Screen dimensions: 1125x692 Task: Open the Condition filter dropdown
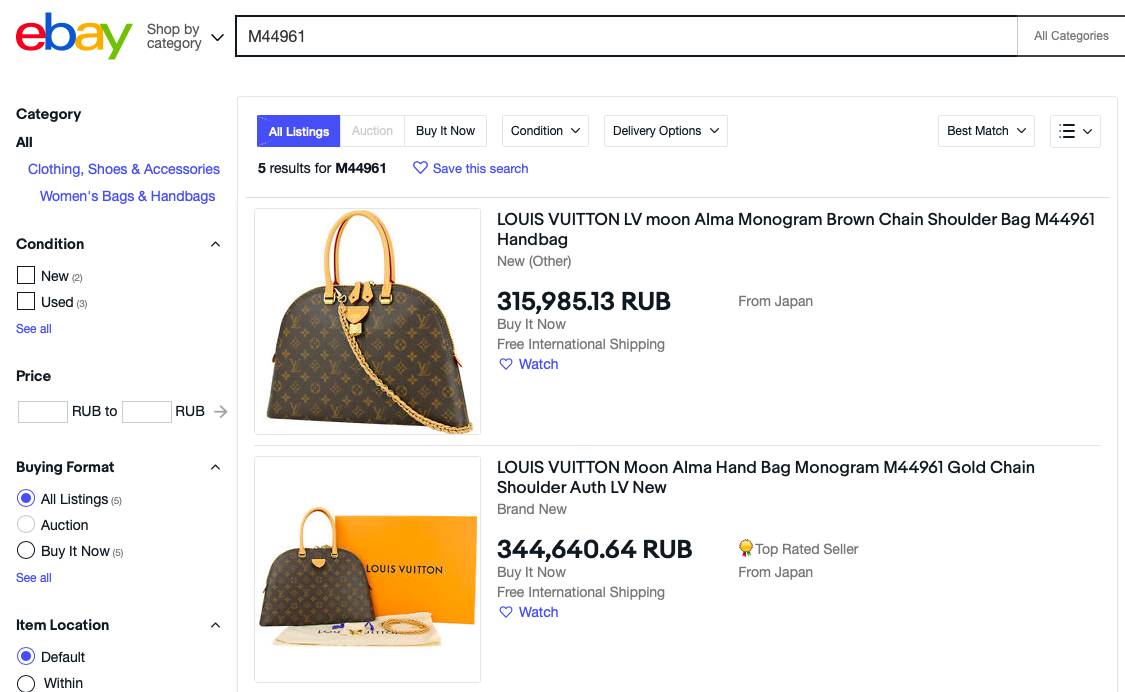click(545, 131)
